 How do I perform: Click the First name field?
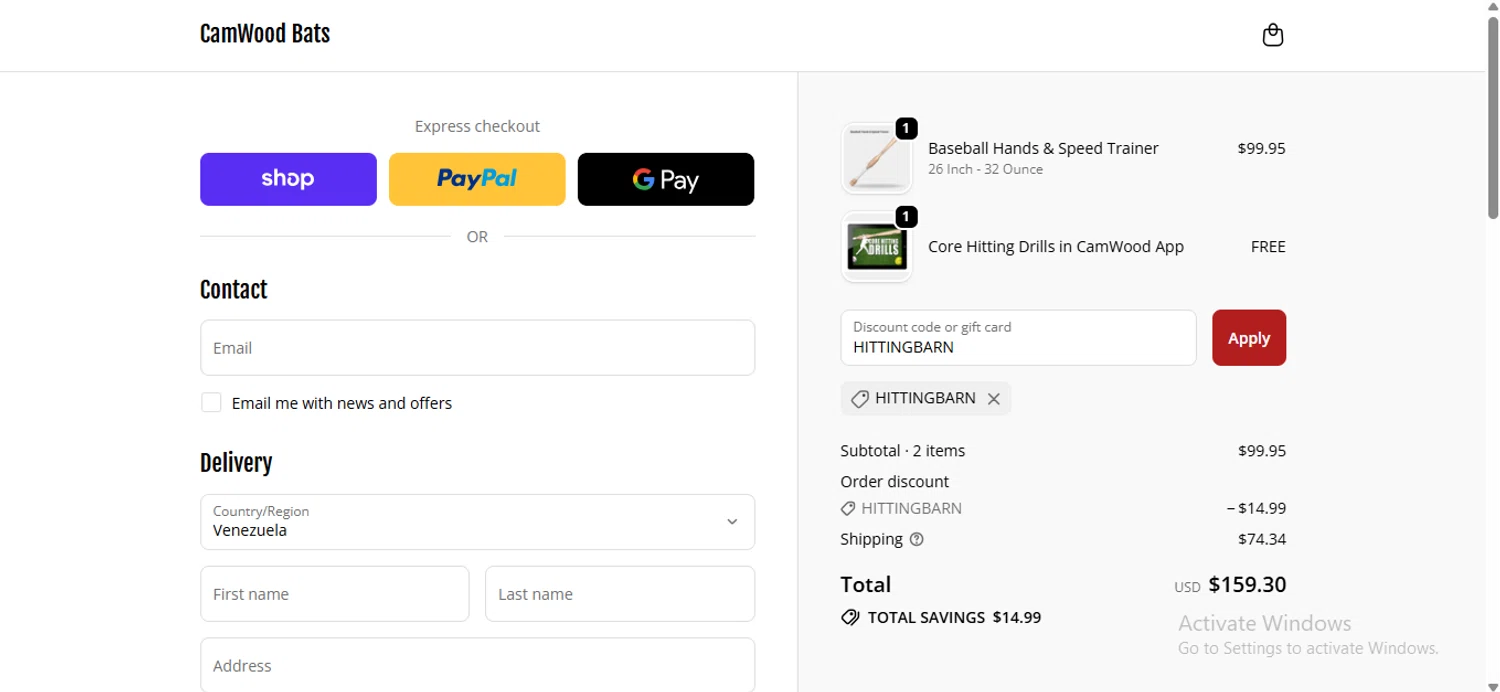point(335,594)
